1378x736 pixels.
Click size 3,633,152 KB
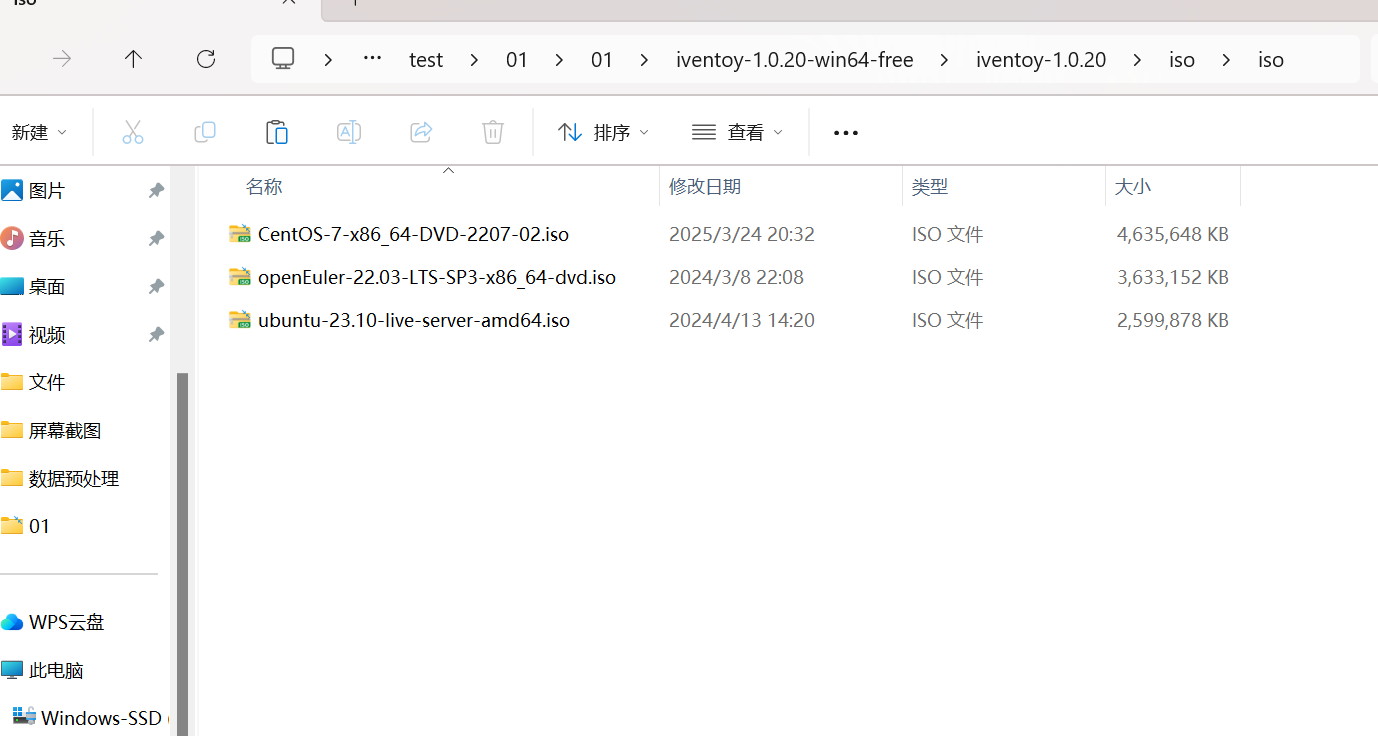(x=1173, y=277)
